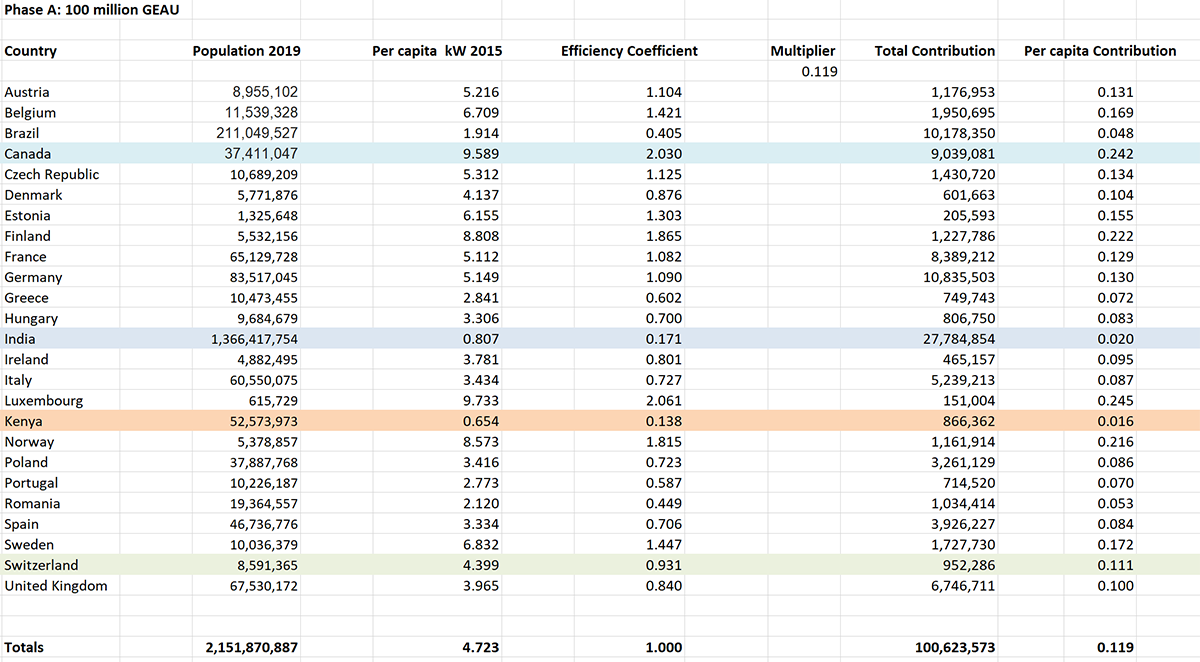Click Finland's efficiency coefficient 1.865
The height and width of the screenshot is (662, 1200).
point(664,236)
